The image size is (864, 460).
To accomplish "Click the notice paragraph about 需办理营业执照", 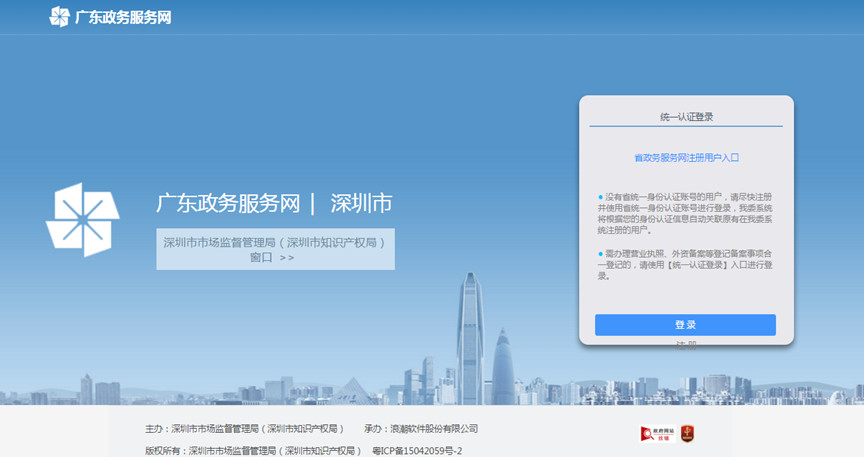I will coord(688,264).
